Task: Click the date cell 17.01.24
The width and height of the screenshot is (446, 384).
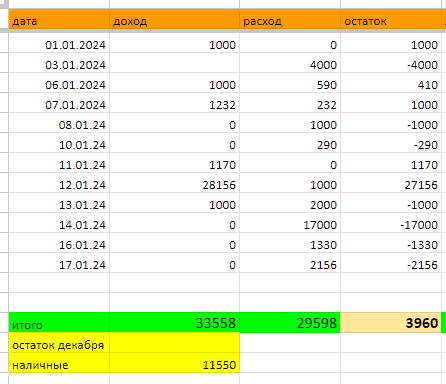Action: point(59,263)
